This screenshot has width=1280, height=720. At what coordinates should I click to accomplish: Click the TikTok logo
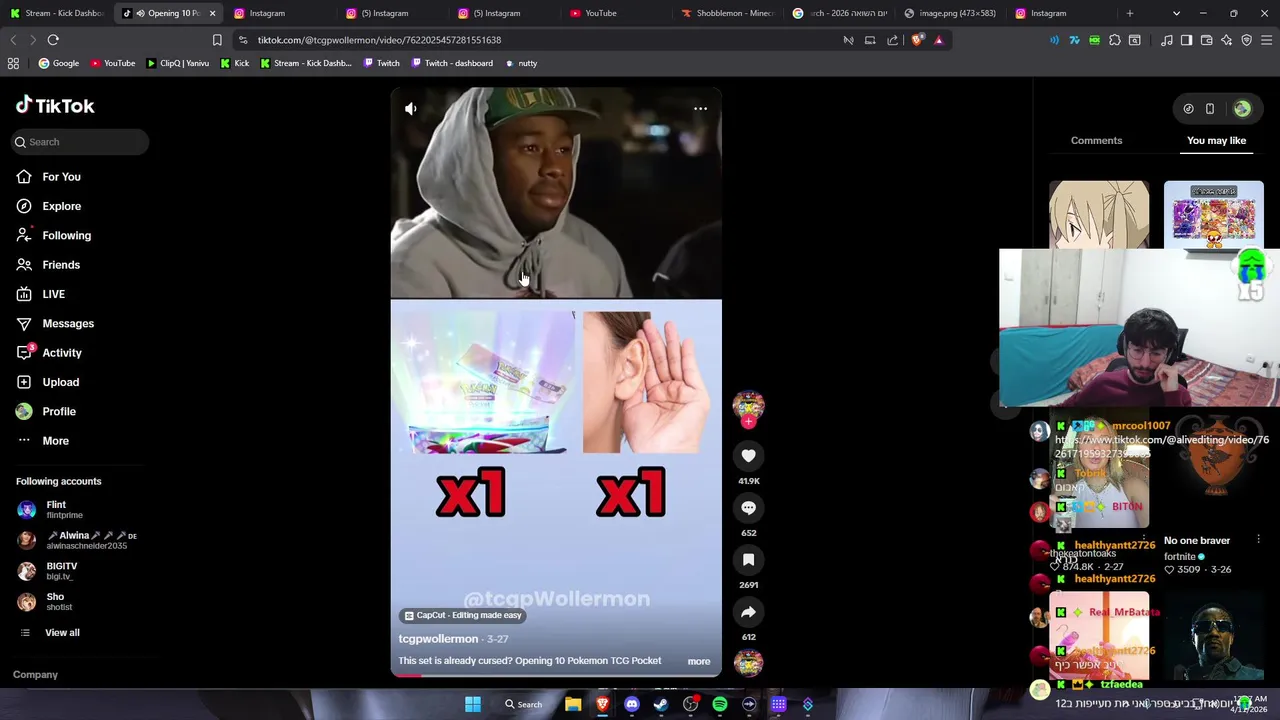click(x=55, y=106)
